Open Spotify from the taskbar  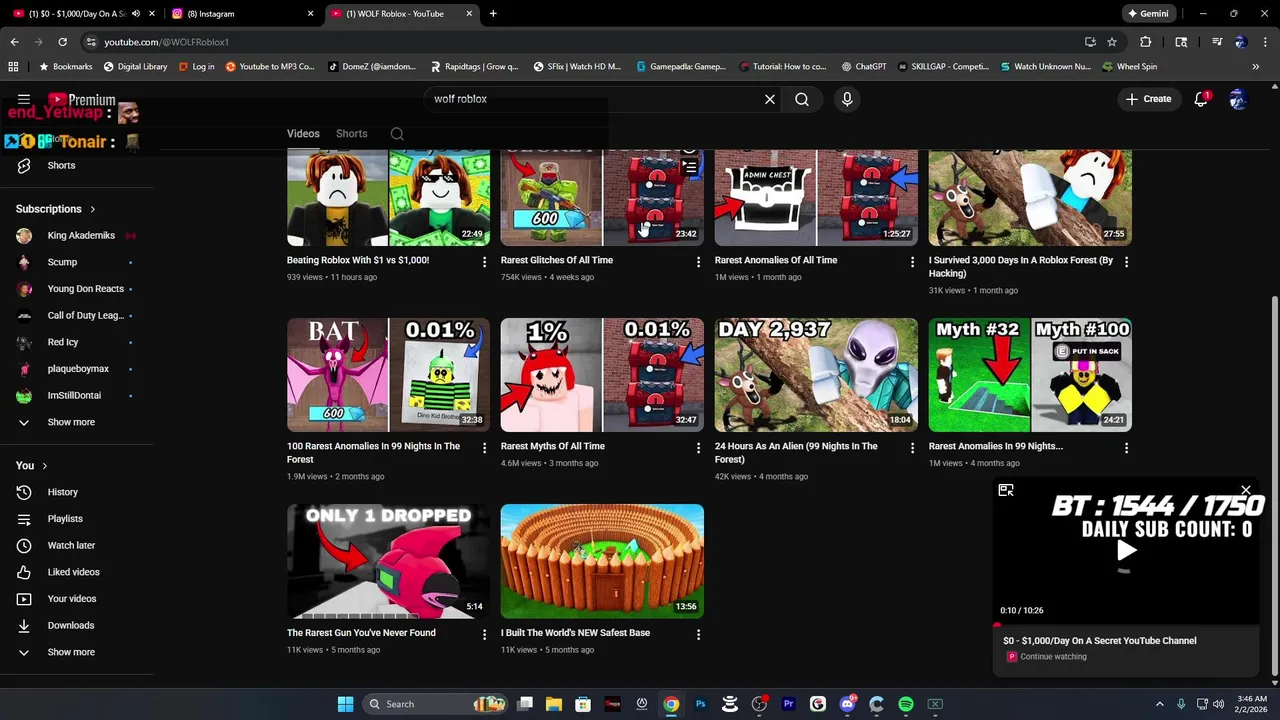coord(906,704)
